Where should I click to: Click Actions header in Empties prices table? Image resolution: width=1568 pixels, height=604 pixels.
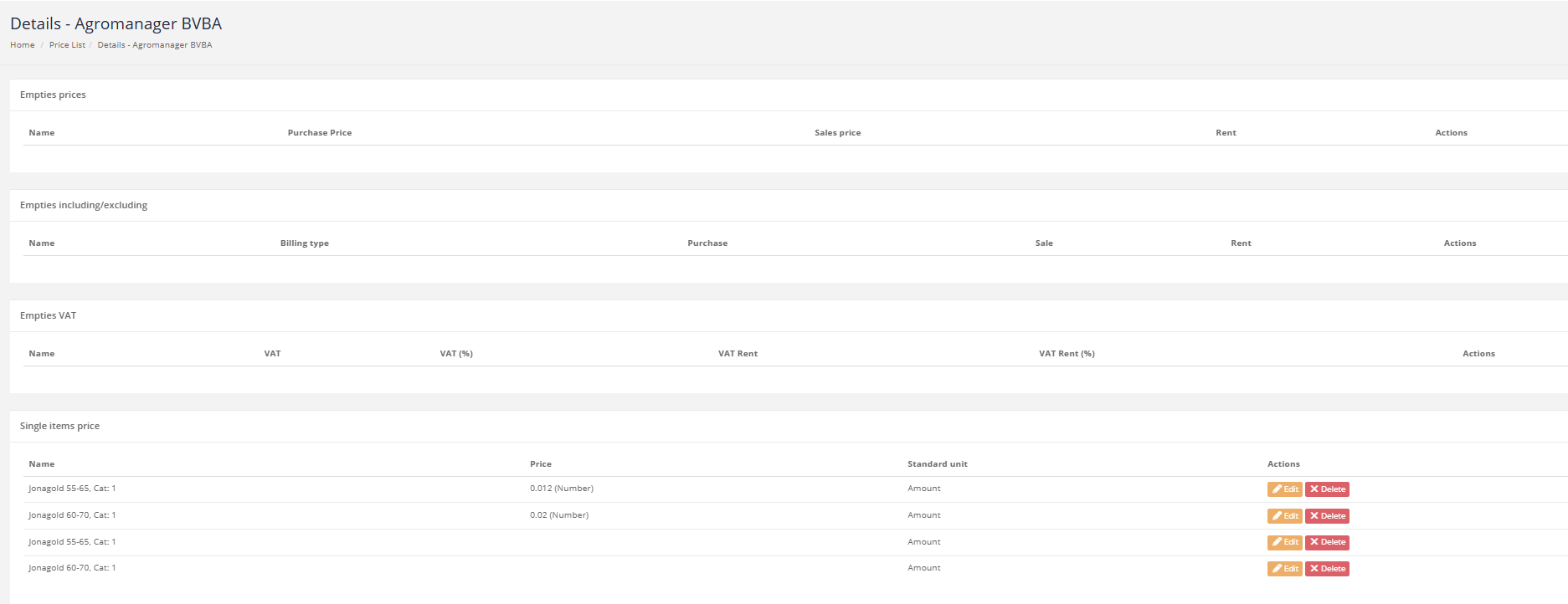click(1451, 133)
